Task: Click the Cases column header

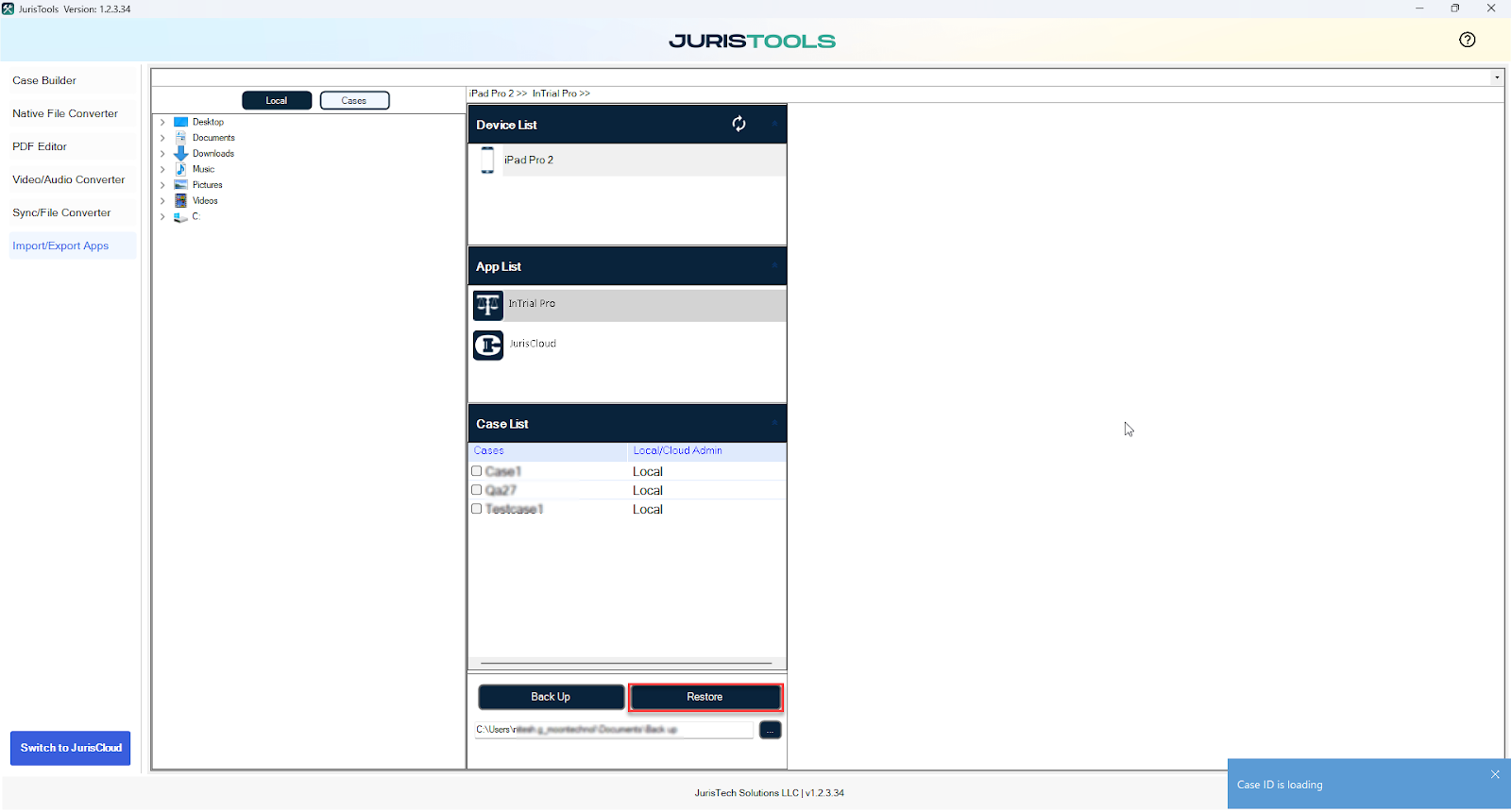Action: click(x=548, y=451)
